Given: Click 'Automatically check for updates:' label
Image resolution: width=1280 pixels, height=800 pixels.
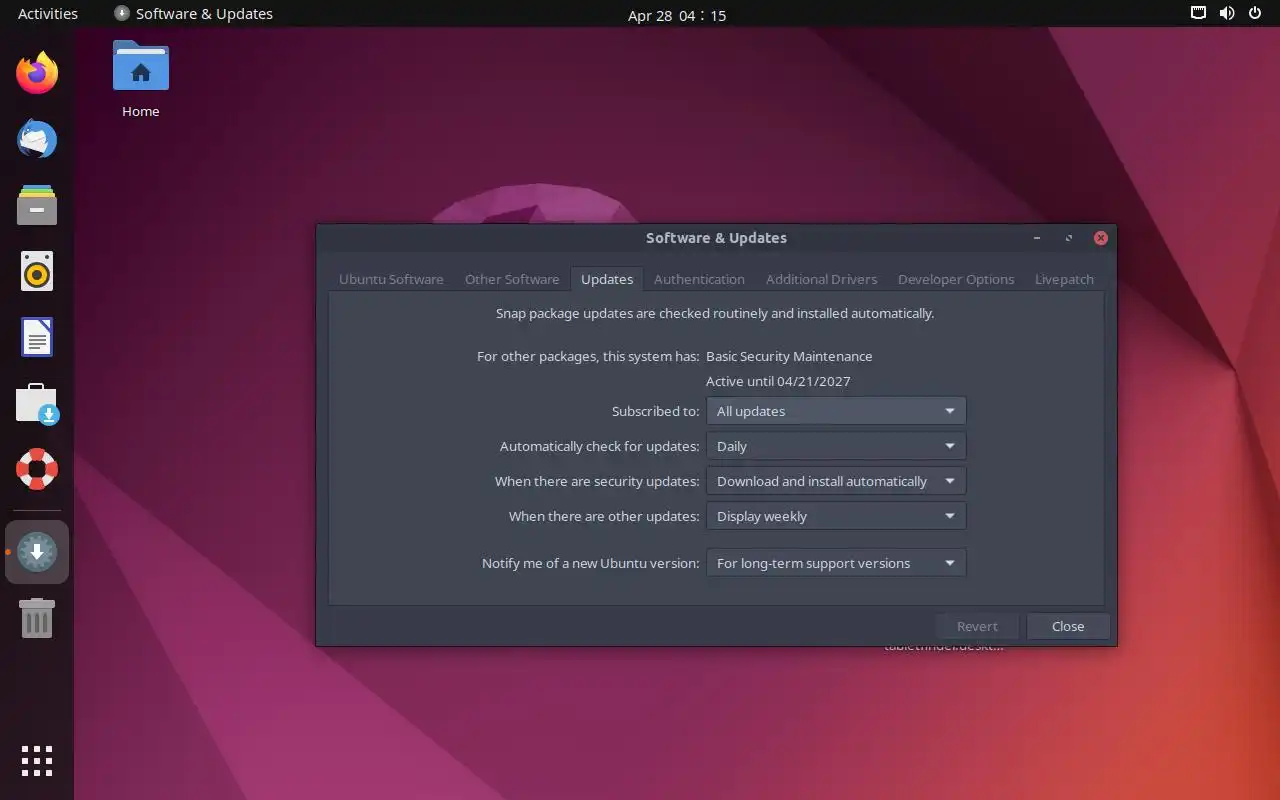Looking at the screenshot, I should pos(600,446).
